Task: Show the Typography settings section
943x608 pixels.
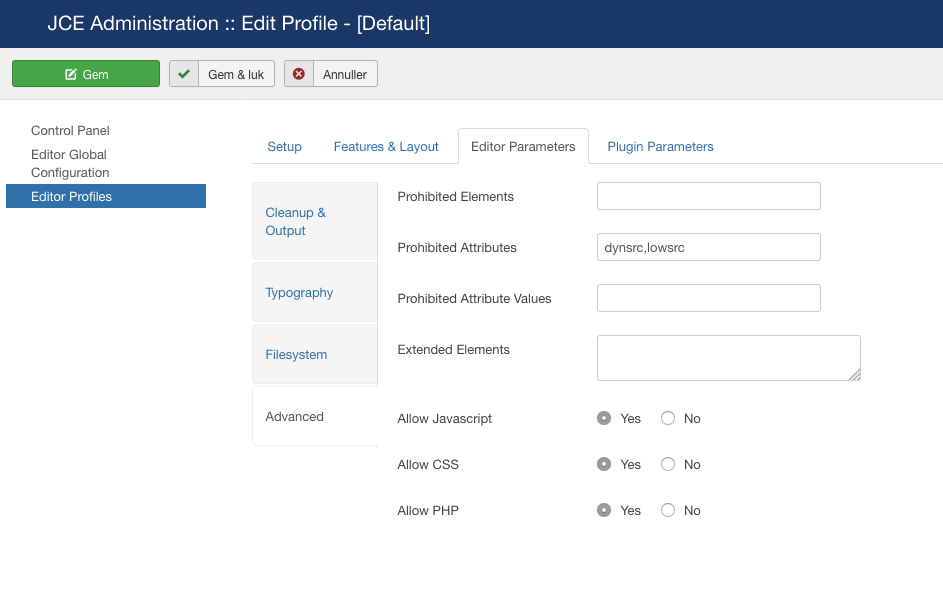Action: [x=299, y=292]
